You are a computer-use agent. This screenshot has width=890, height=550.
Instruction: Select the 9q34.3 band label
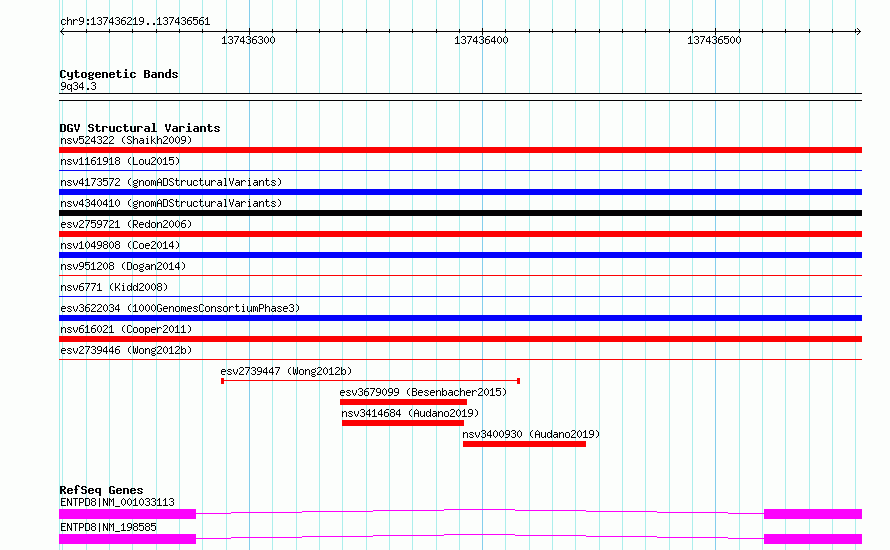click(x=78, y=86)
